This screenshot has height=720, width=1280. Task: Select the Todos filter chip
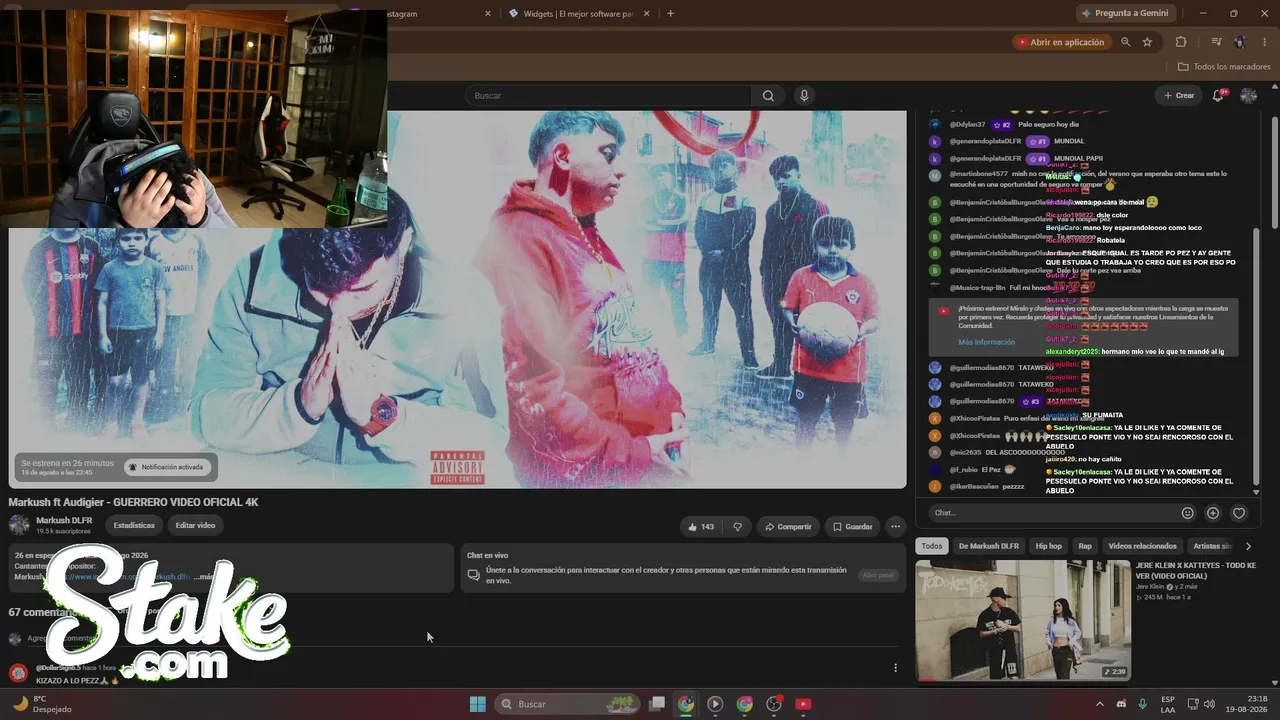[932, 546]
